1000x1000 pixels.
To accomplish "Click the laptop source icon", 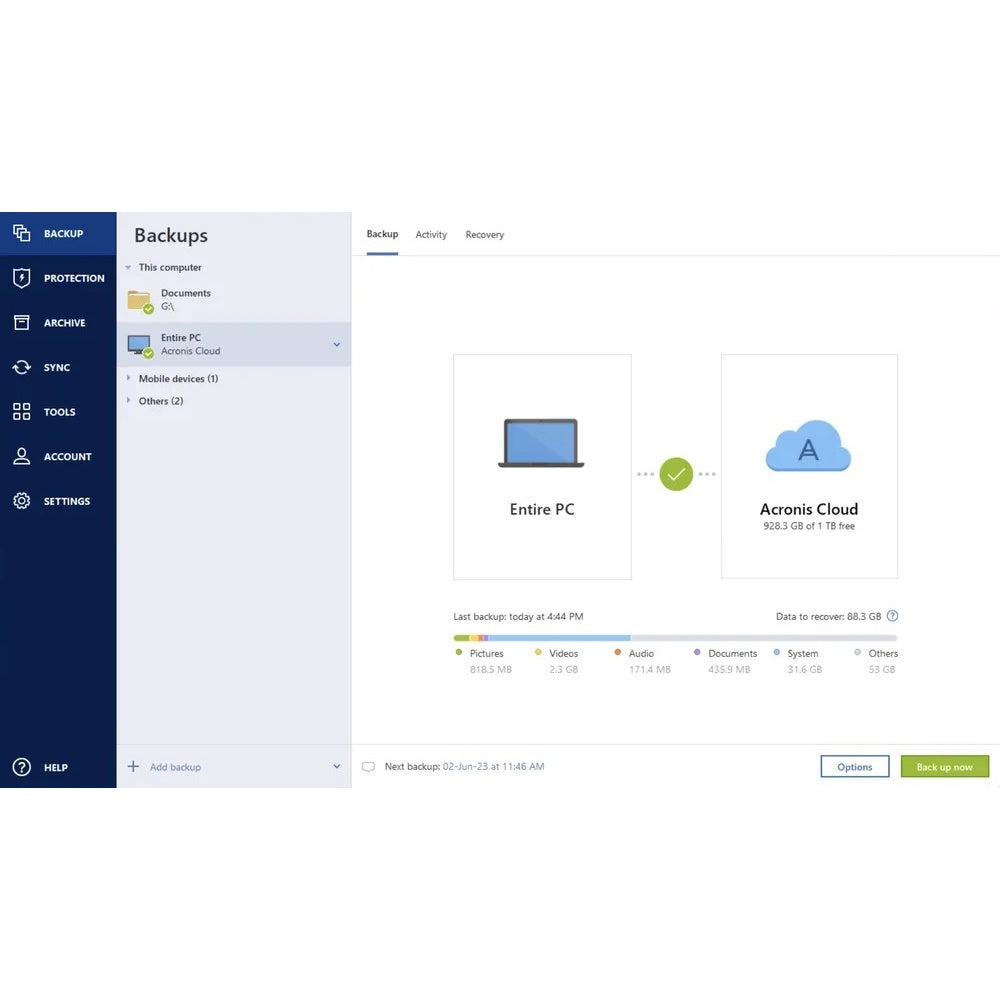I will pyautogui.click(x=541, y=443).
